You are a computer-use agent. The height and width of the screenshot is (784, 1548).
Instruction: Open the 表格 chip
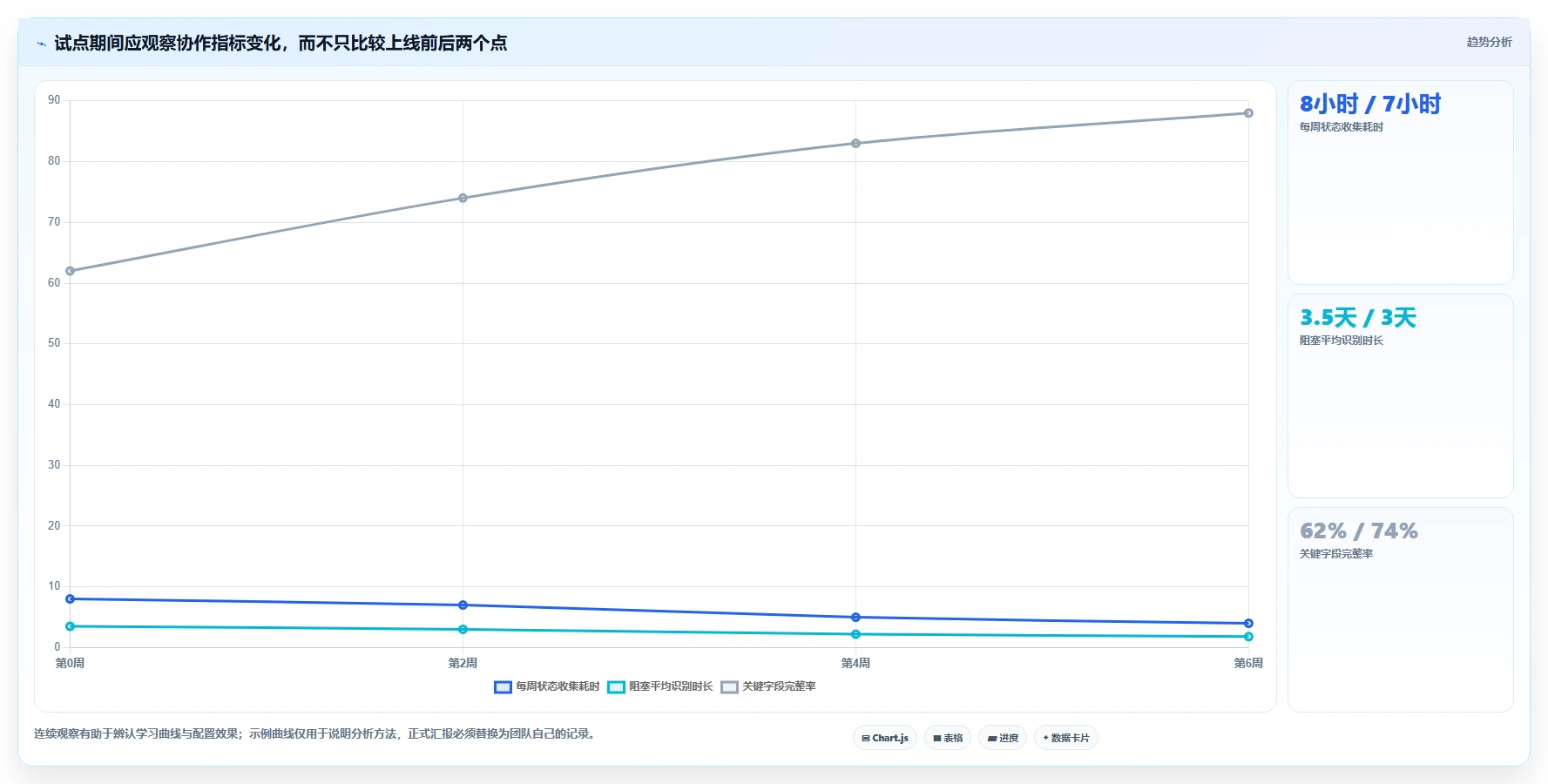948,738
